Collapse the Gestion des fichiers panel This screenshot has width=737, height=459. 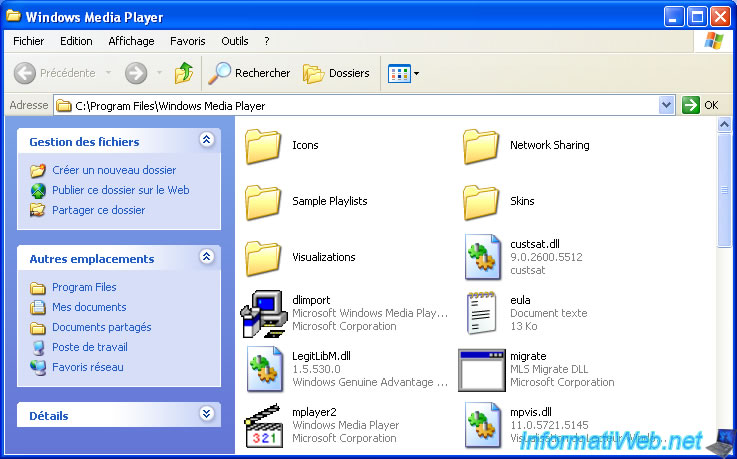coord(207,140)
